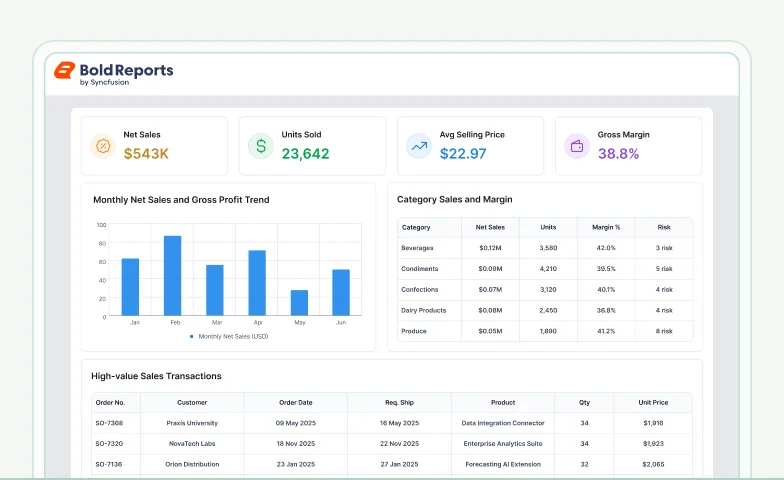Click the 8 risk cell for Produce
This screenshot has height=480, width=784.
664,331
